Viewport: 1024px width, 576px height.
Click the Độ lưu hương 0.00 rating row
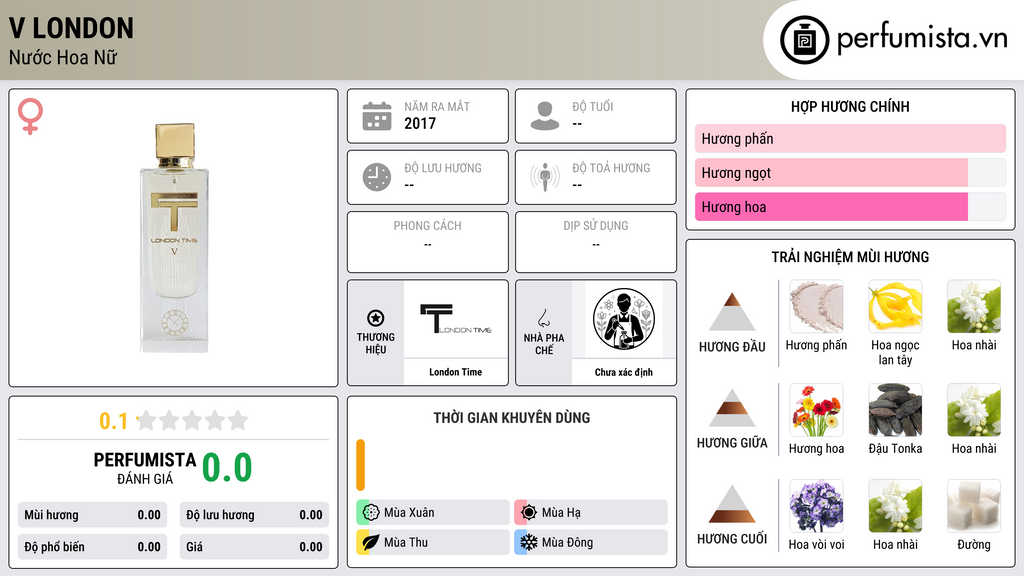point(254,515)
